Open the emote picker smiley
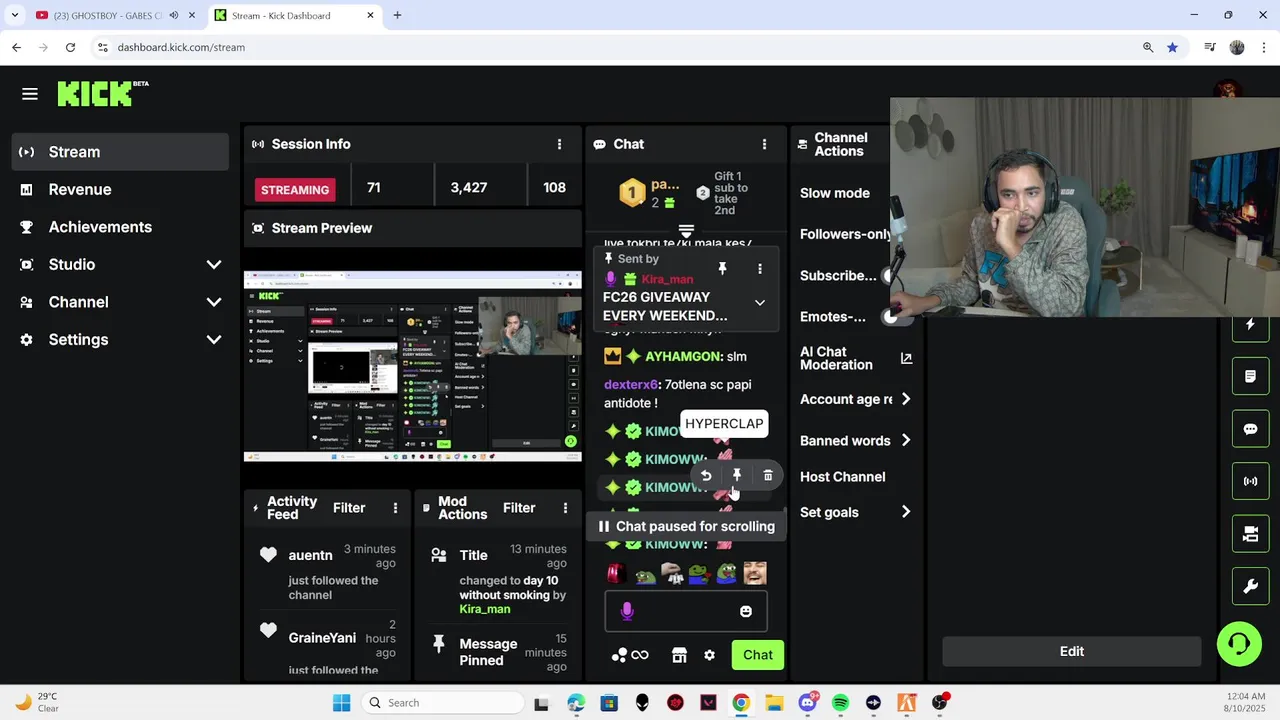Screen dimensions: 1280x720 (746, 611)
